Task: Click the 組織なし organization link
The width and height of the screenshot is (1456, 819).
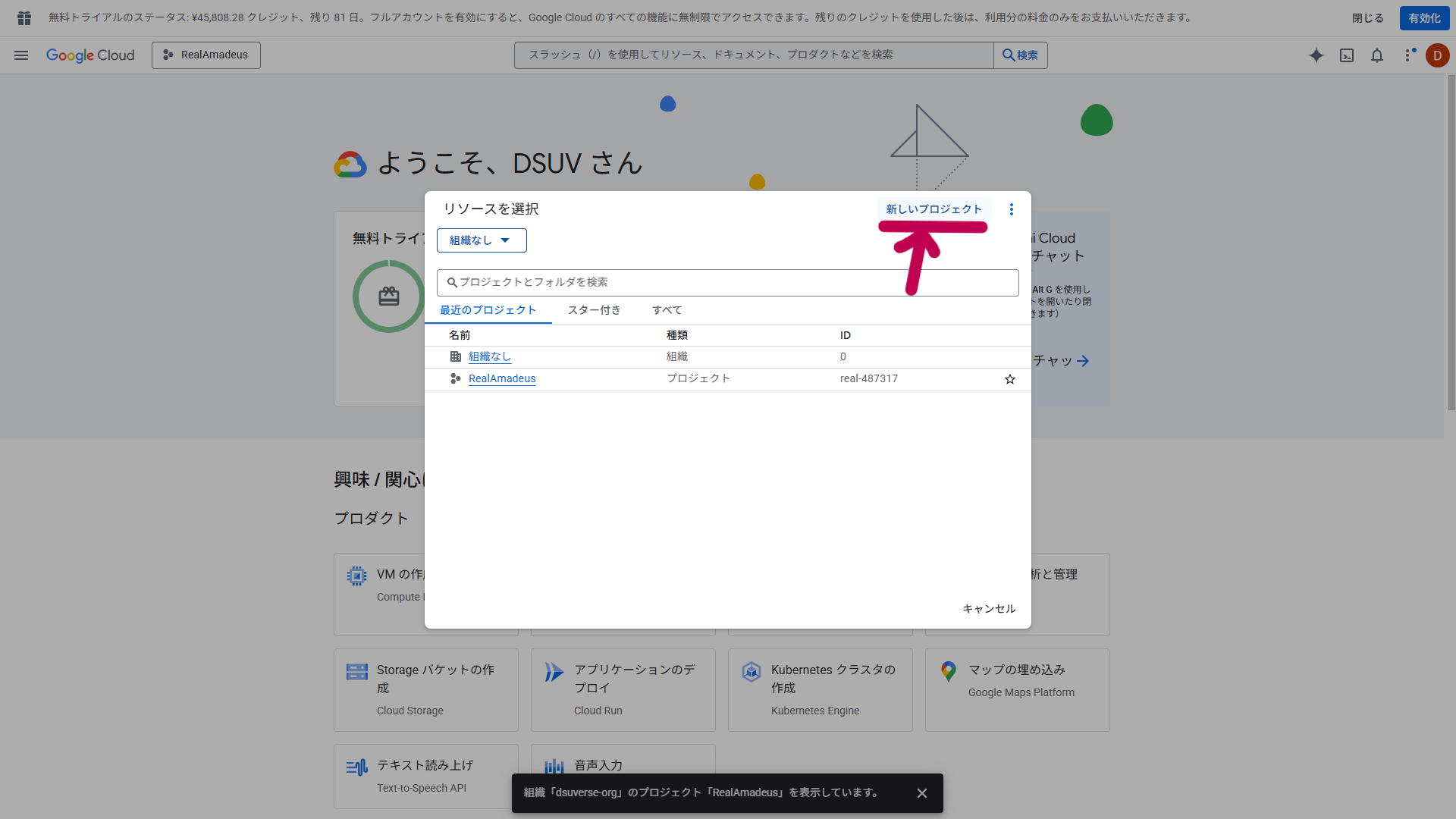Action: pos(489,356)
